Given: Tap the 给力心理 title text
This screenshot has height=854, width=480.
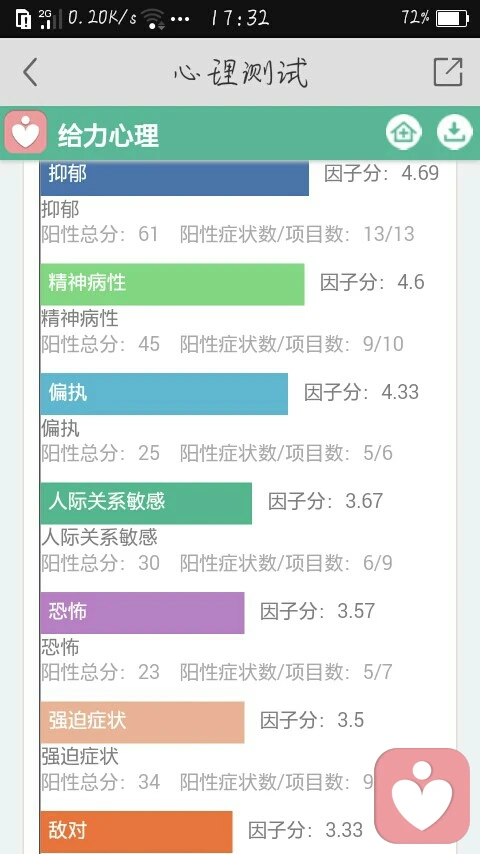Looking at the screenshot, I should coord(108,135).
